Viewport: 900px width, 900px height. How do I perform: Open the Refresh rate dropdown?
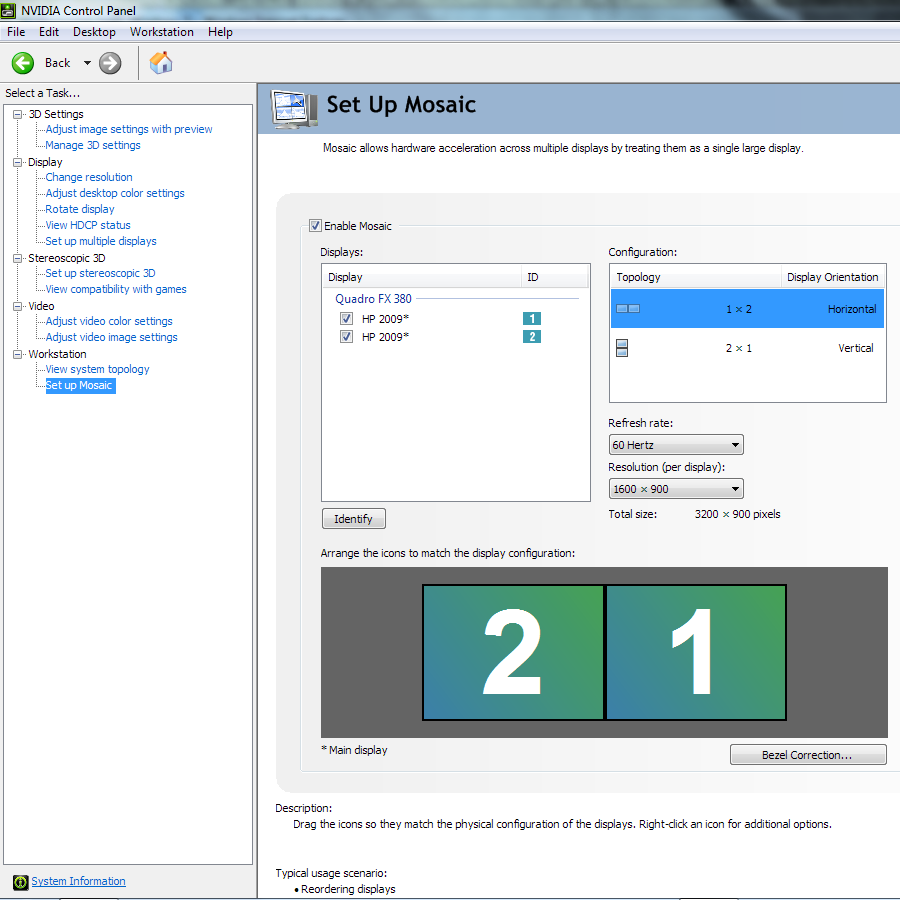coord(676,445)
